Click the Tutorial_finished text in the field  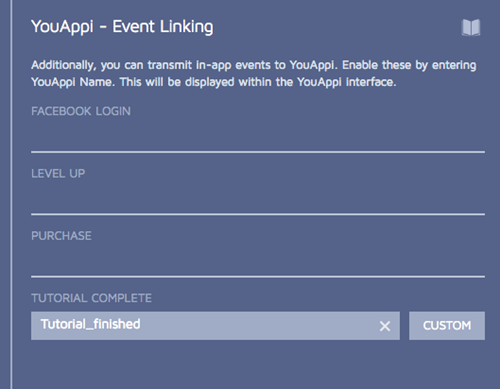click(x=90, y=324)
